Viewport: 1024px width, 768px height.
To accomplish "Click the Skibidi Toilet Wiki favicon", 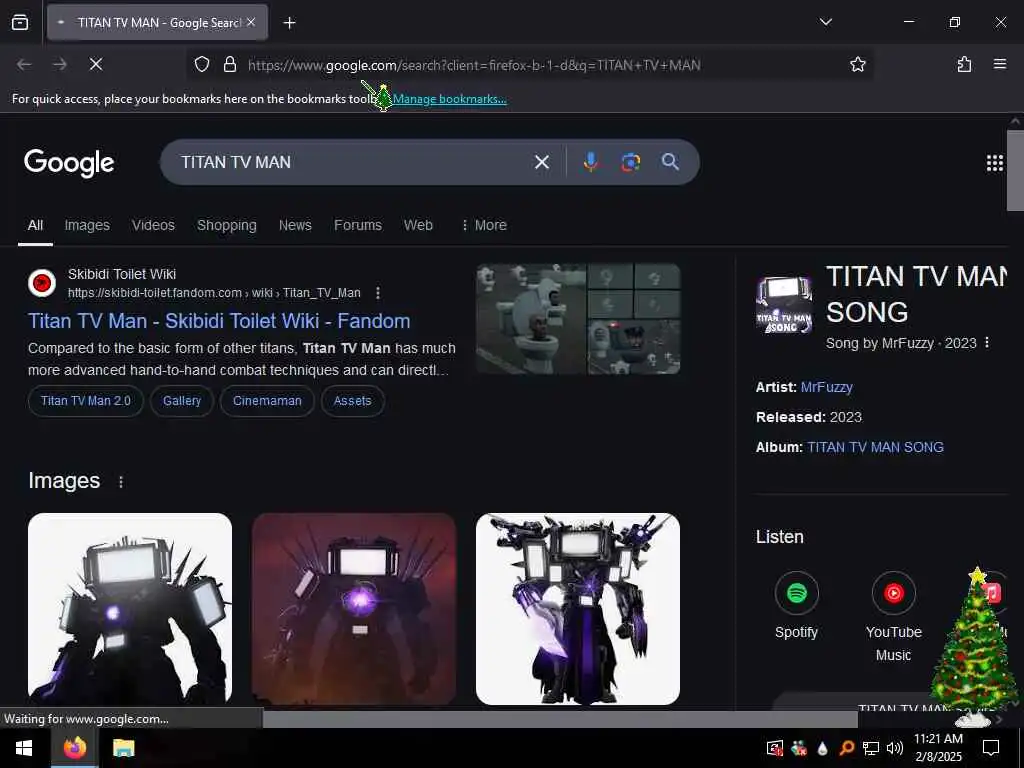I will pos(42,283).
